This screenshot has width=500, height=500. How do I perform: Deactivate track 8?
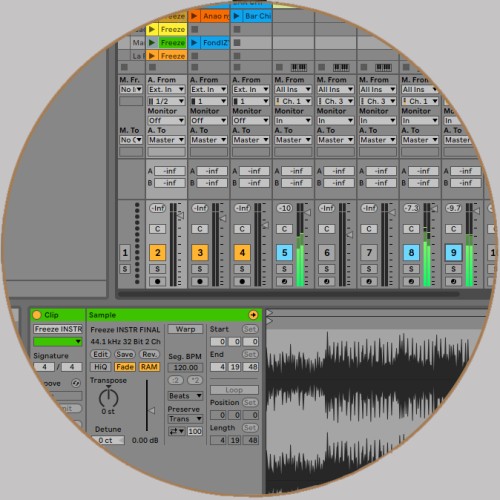[411, 253]
